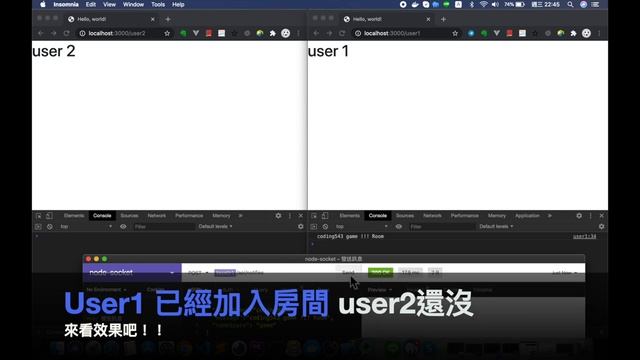Open Network tab in user1 DevTools
The height and width of the screenshot is (360, 640).
pos(432,216)
